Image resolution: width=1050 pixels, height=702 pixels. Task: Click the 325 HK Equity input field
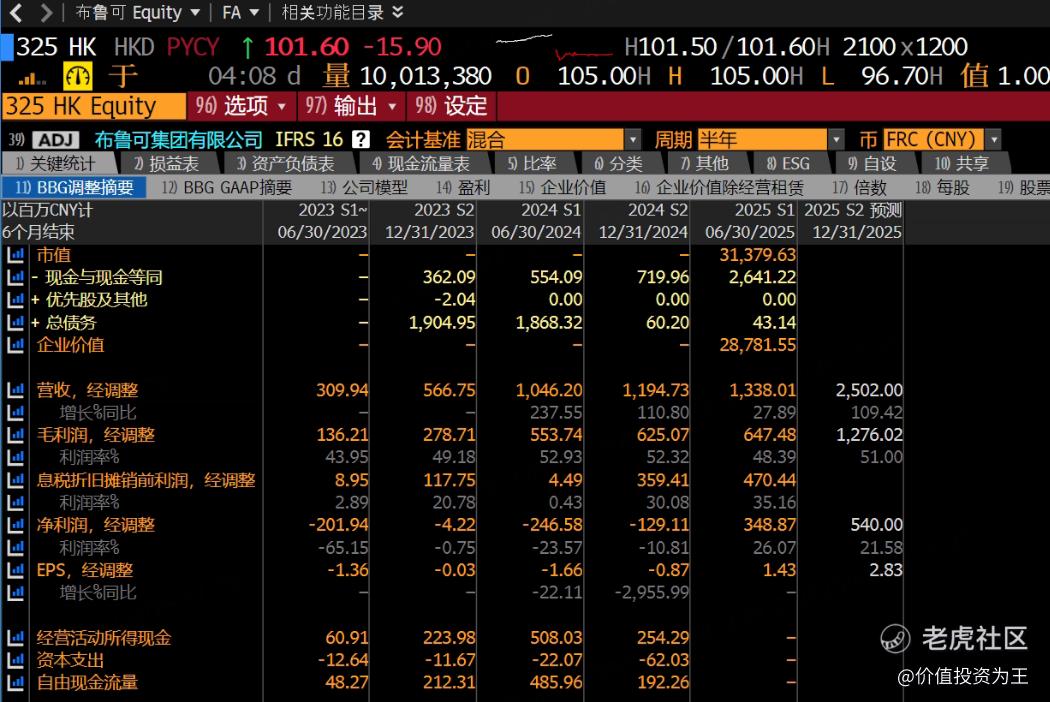coord(94,106)
